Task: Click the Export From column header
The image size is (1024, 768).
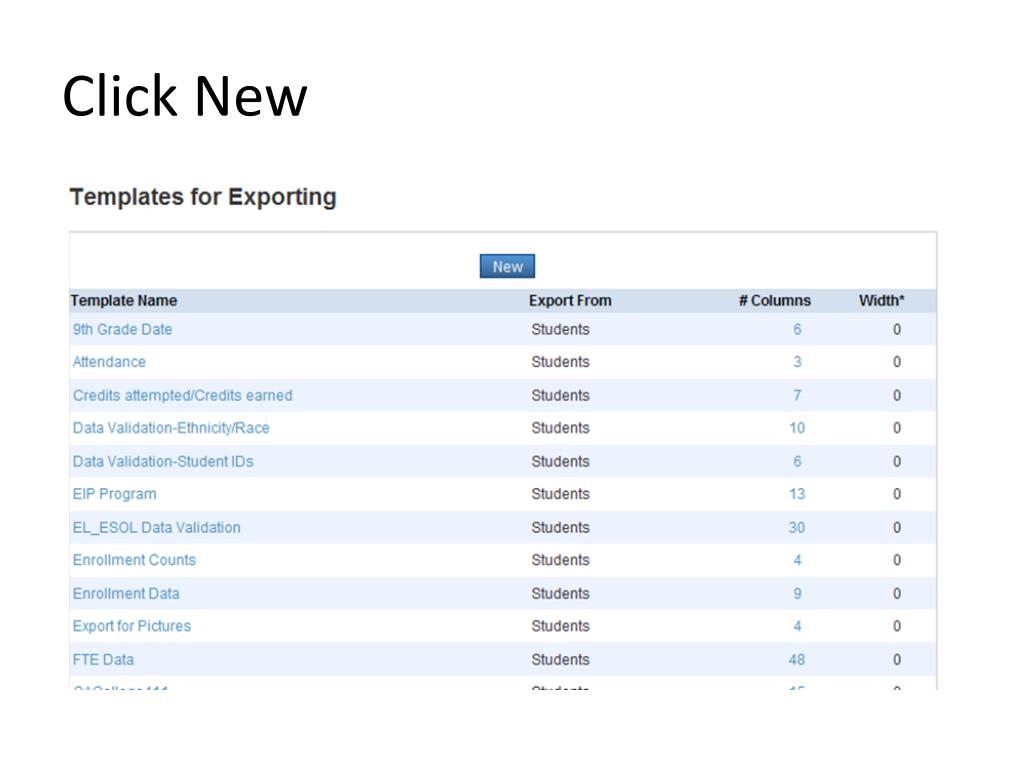Action: [570, 300]
